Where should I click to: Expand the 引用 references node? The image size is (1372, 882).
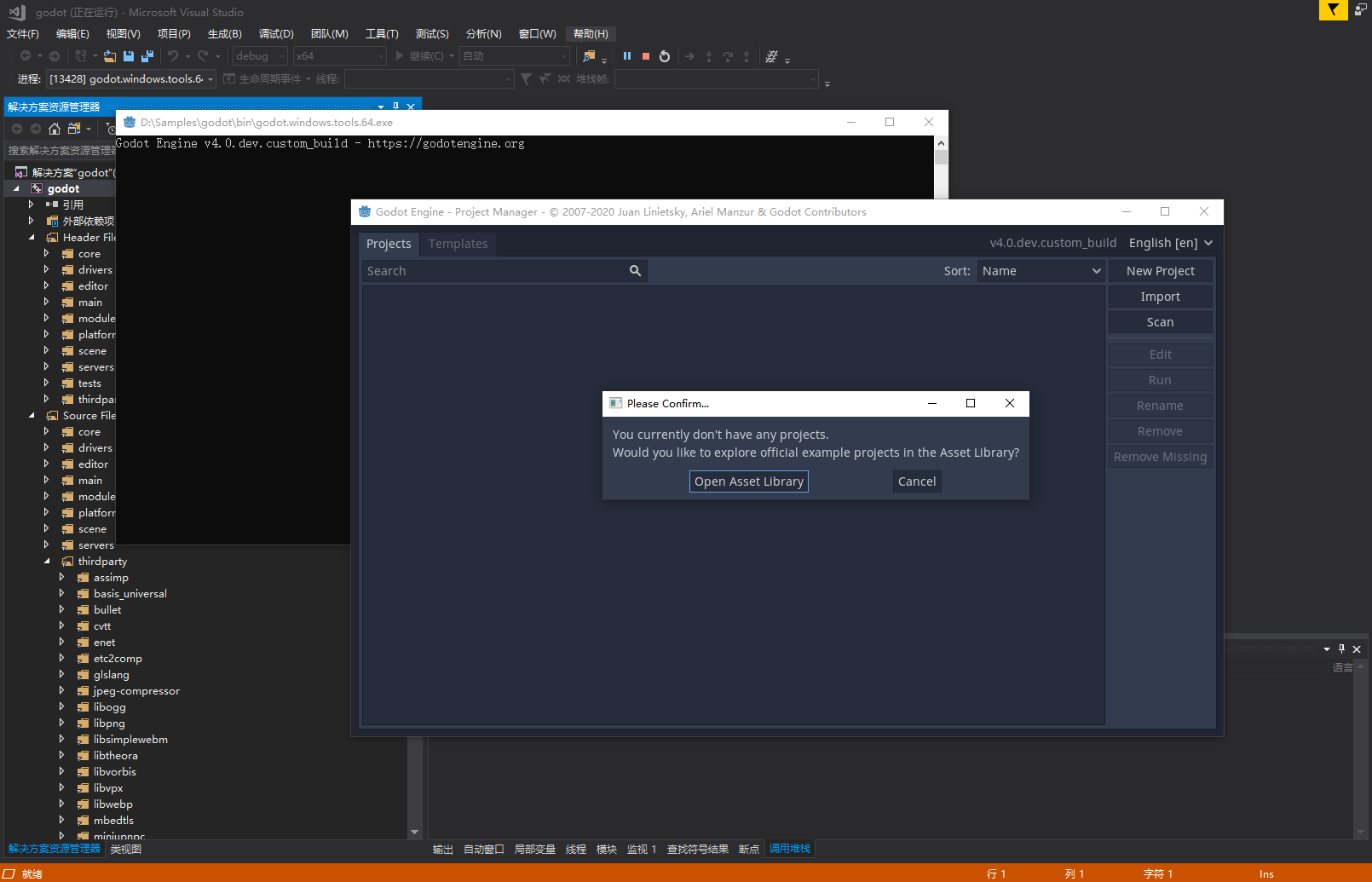pyautogui.click(x=32, y=205)
